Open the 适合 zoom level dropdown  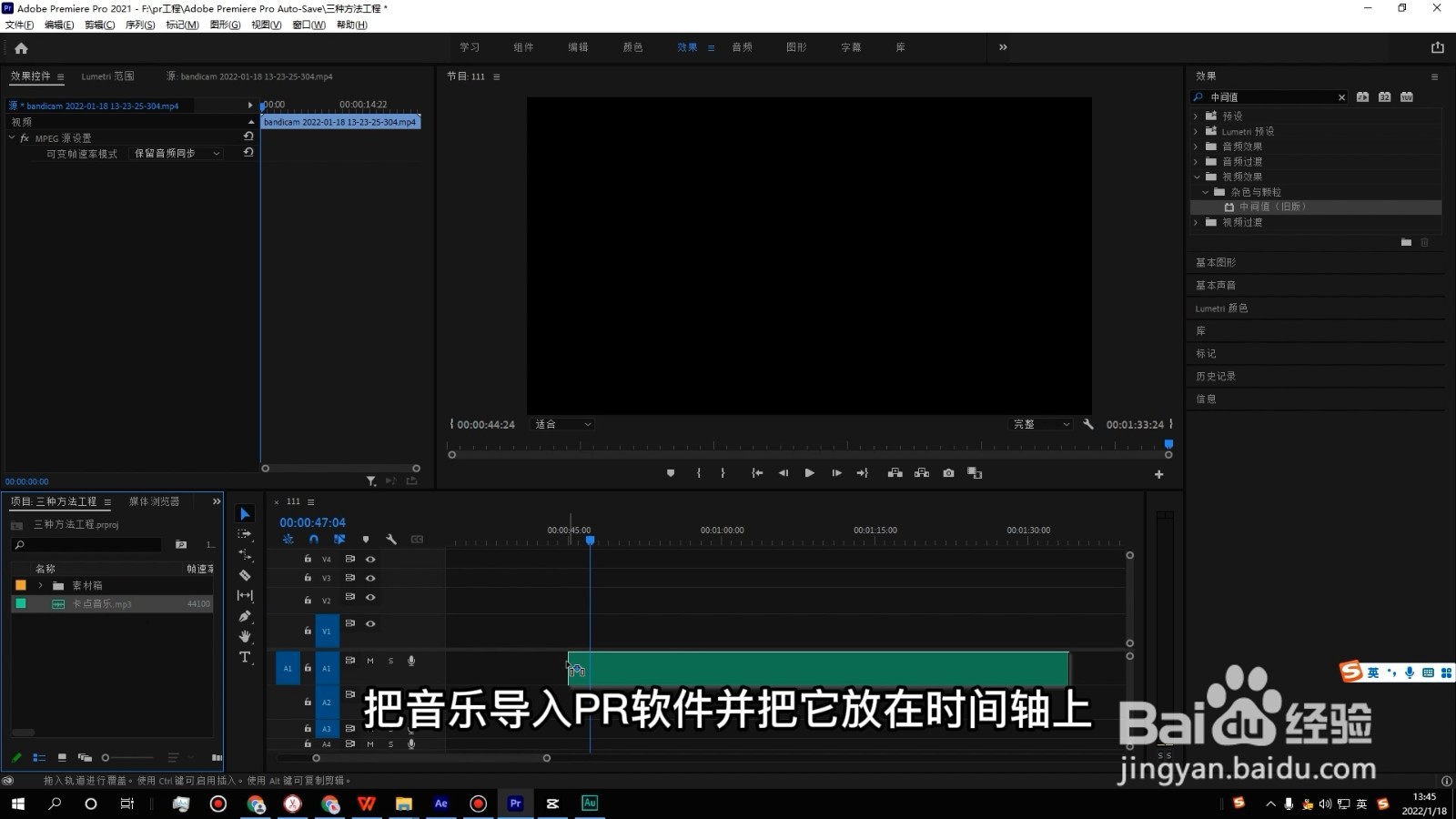pyautogui.click(x=561, y=424)
